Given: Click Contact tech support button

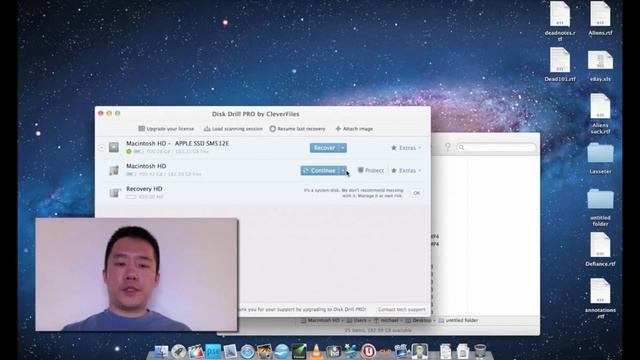Looking at the screenshot, I should (x=402, y=309).
